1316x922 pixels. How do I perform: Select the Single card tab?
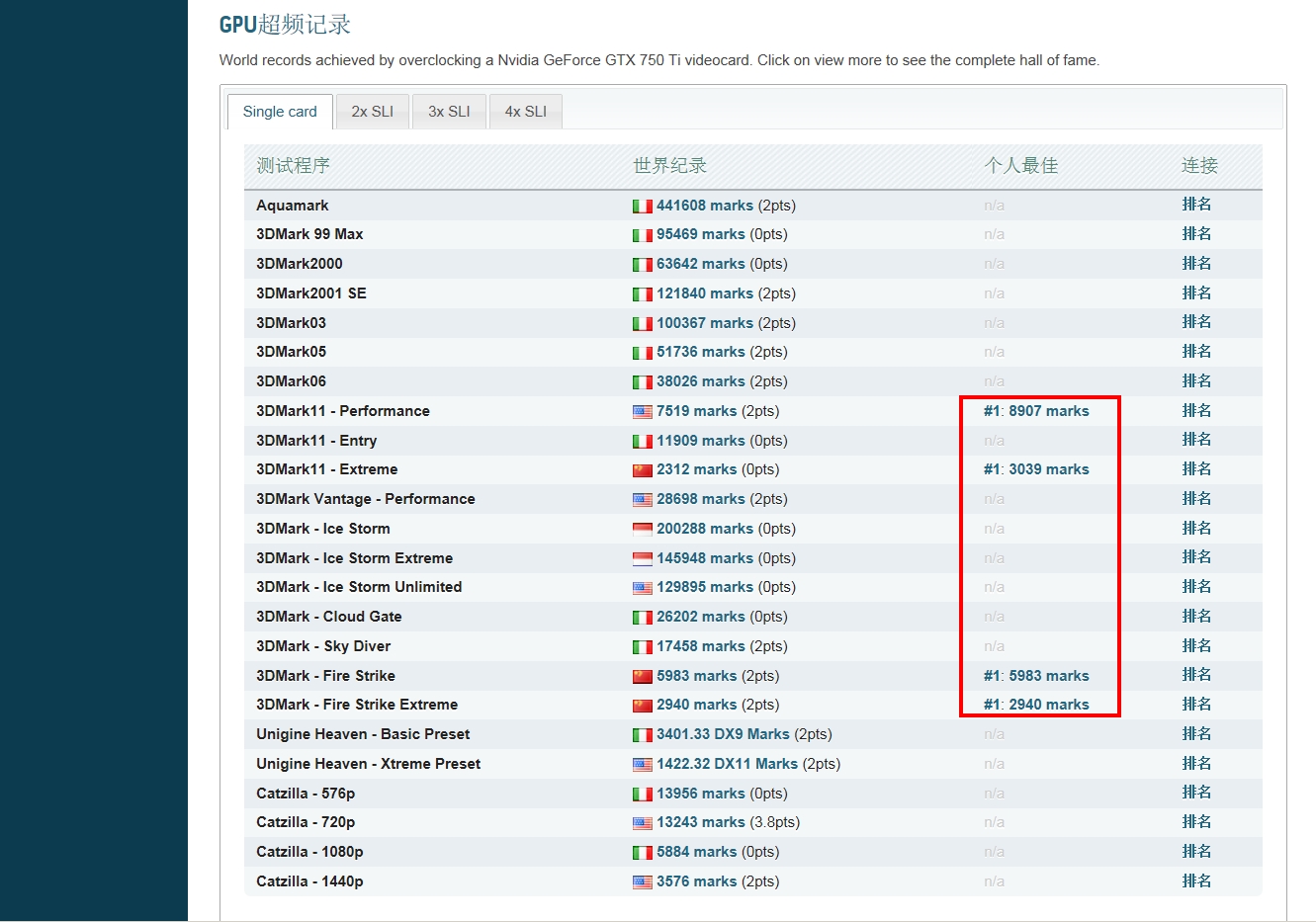pos(280,112)
